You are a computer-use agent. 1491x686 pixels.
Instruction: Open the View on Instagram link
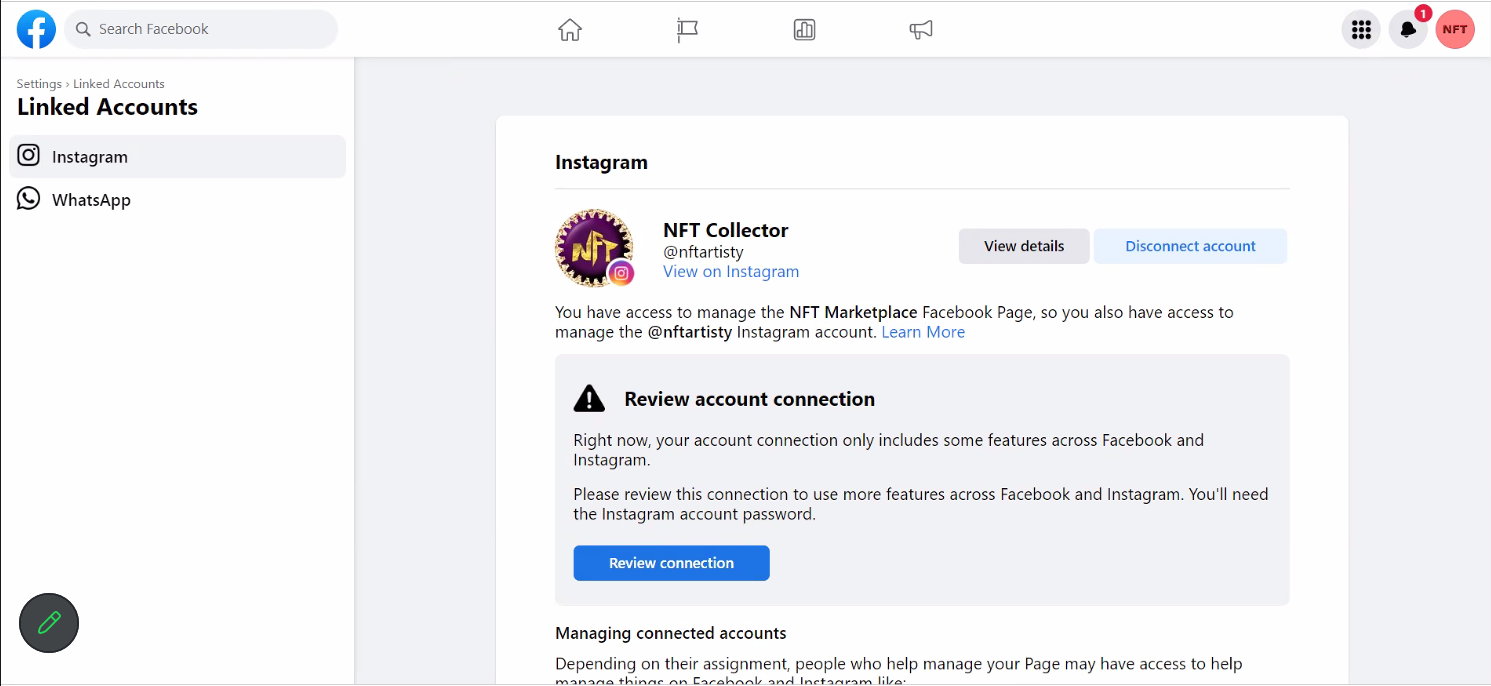pyautogui.click(x=731, y=272)
